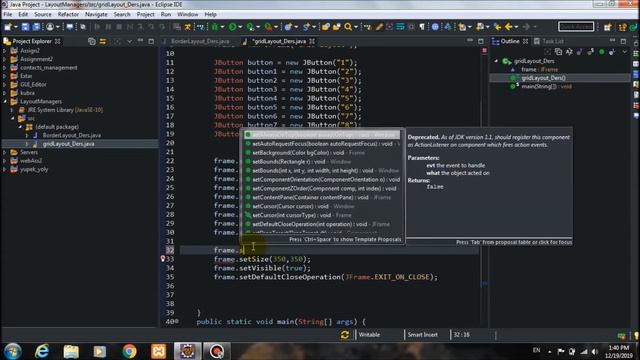Select main(String[]) method in Outline
This screenshot has width=640, height=360.
tap(546, 87)
